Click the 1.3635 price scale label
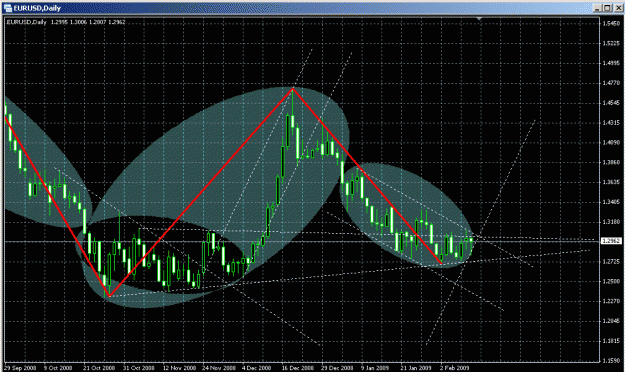This screenshot has height=372, width=625. 611,182
